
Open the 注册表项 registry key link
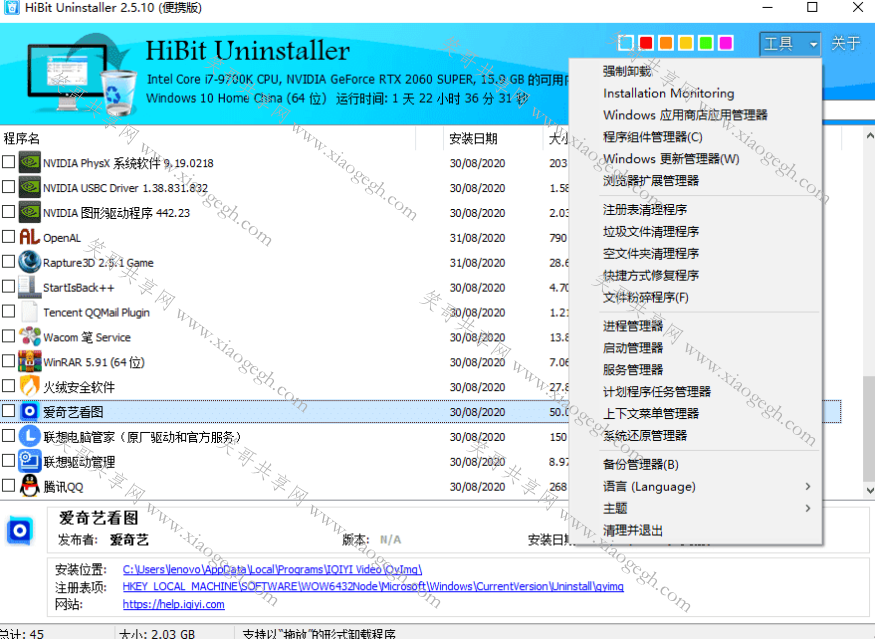373,587
